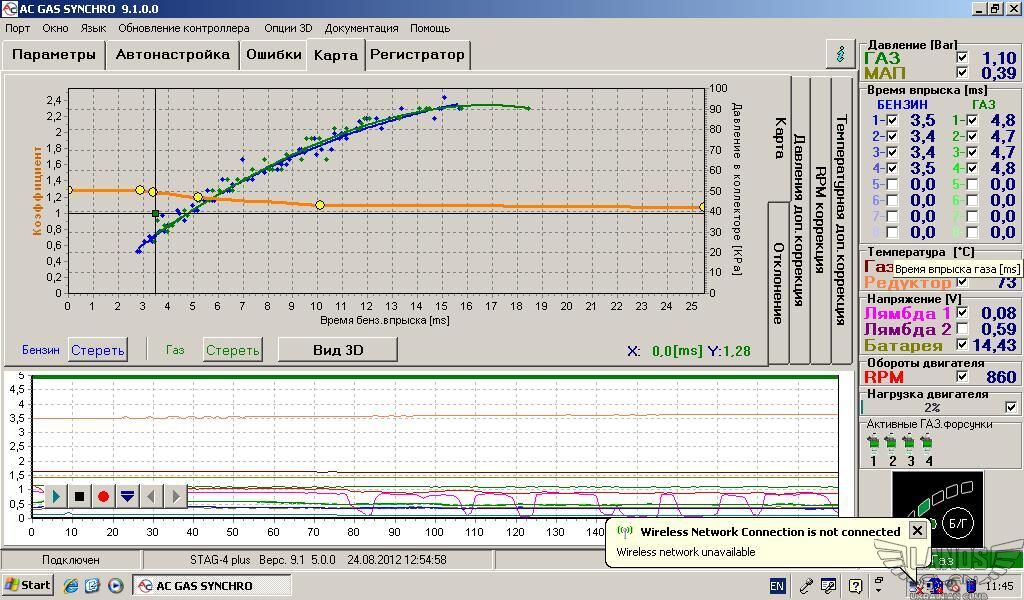Click gas injector 3 icon

[x=910, y=443]
